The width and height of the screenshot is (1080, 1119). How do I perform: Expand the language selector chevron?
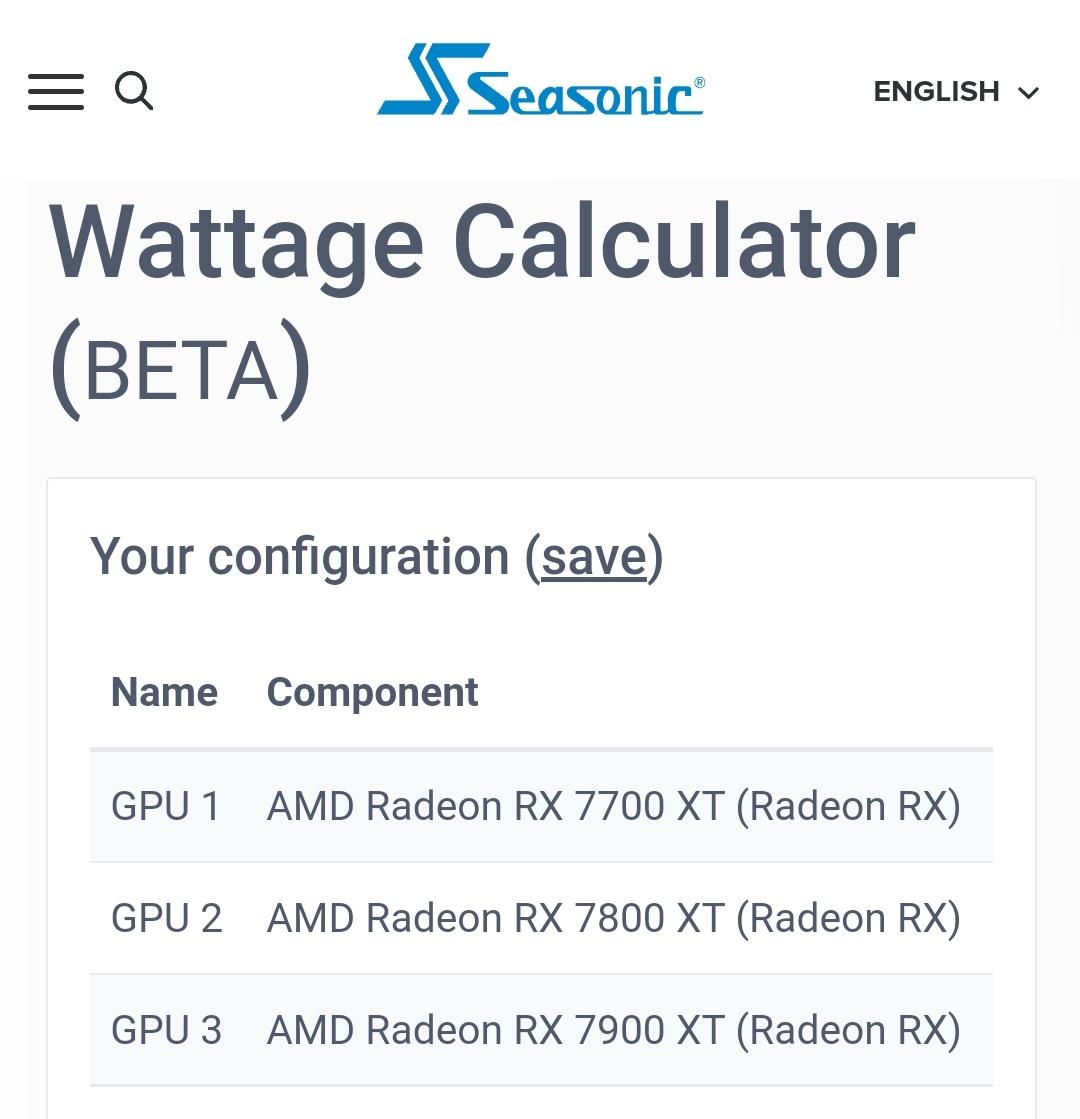coord(1028,93)
